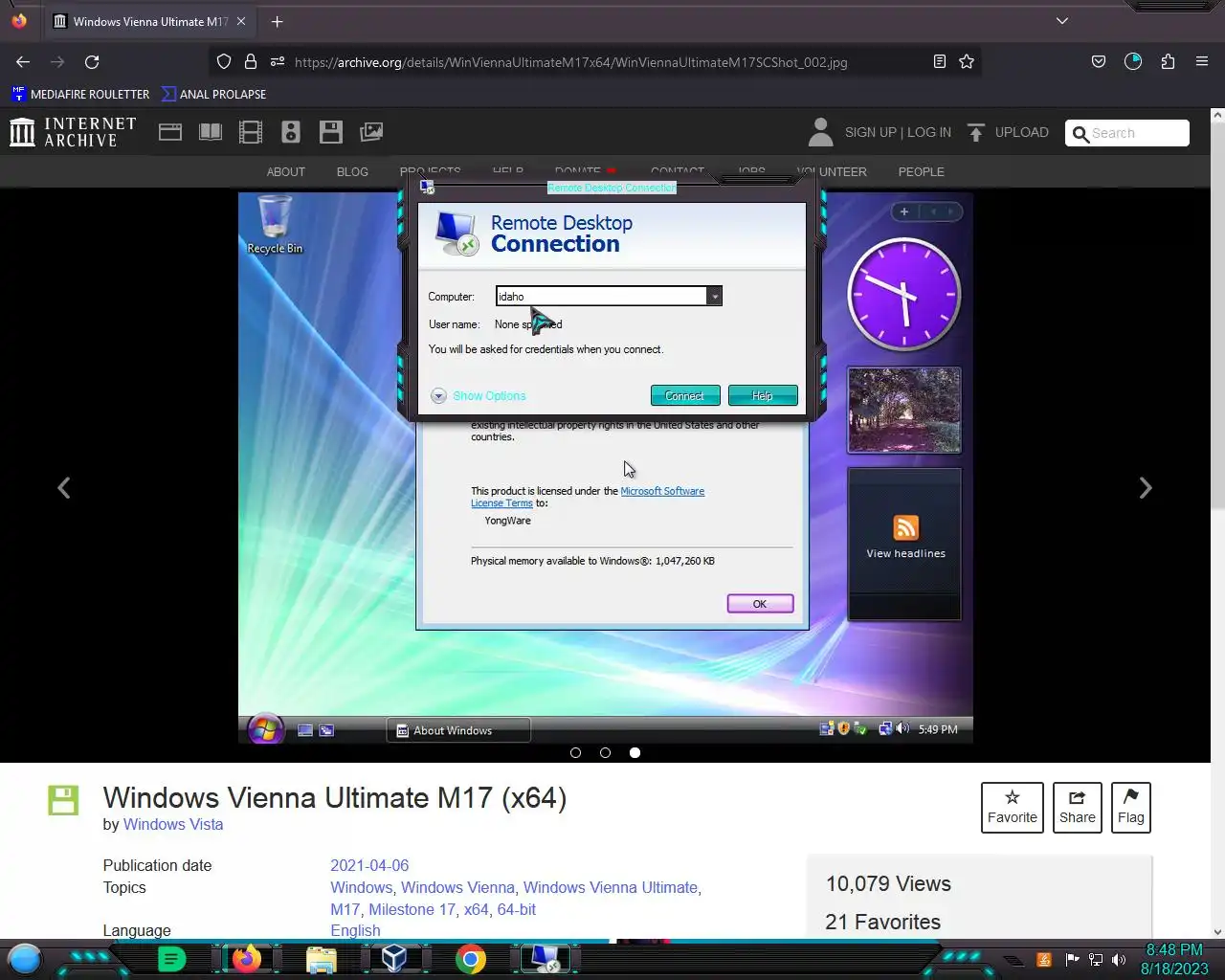Image resolution: width=1225 pixels, height=980 pixels.
Task: Click the Internet Archive search box
Action: 1127,133
